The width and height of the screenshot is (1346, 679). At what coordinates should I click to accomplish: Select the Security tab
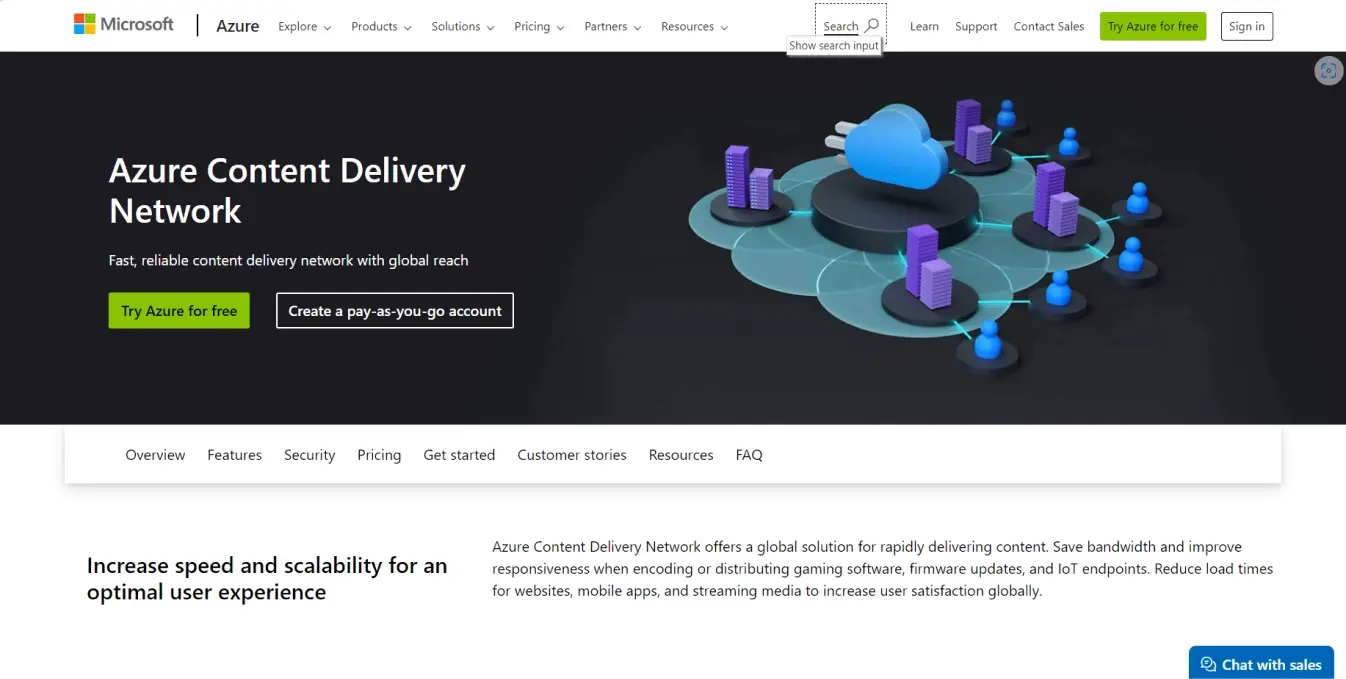click(309, 455)
